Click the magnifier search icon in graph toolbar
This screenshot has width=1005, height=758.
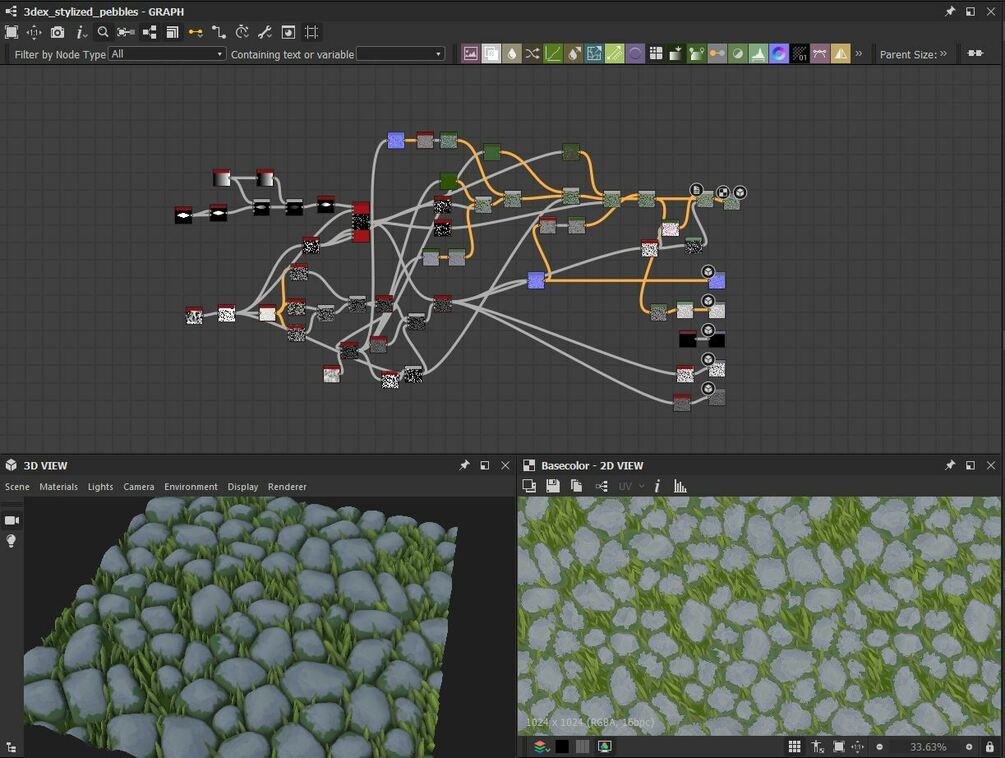point(103,32)
